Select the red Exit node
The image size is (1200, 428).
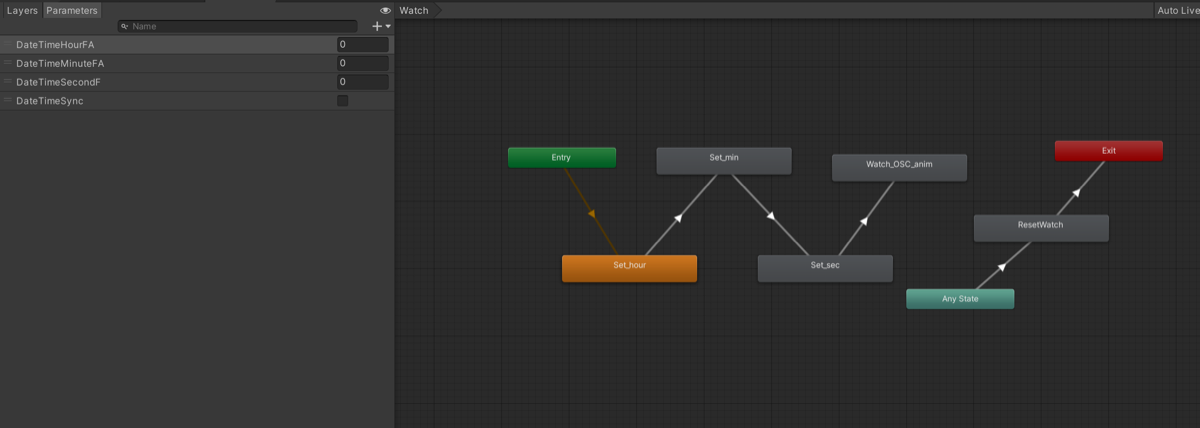(1109, 151)
